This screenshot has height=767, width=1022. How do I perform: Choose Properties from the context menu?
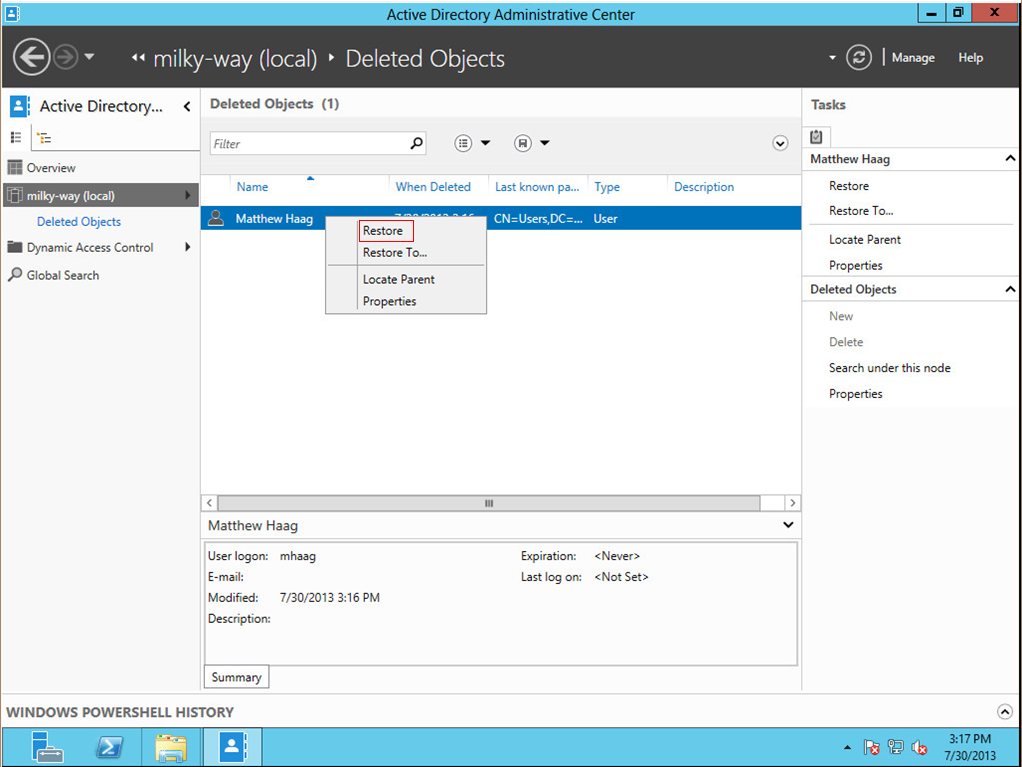coord(390,302)
